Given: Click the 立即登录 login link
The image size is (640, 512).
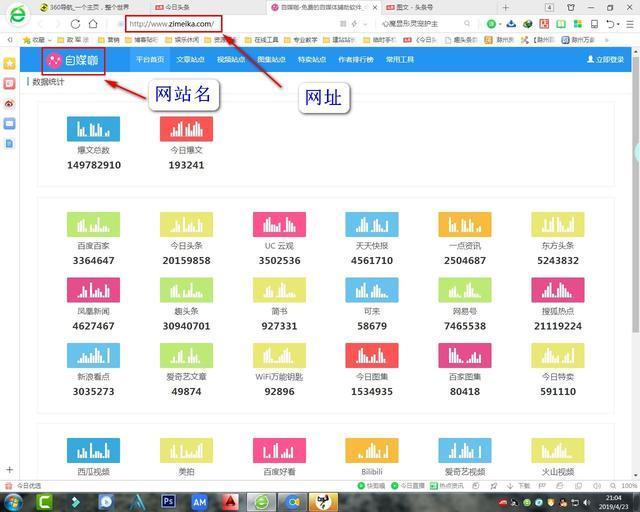Looking at the screenshot, I should pos(606,60).
